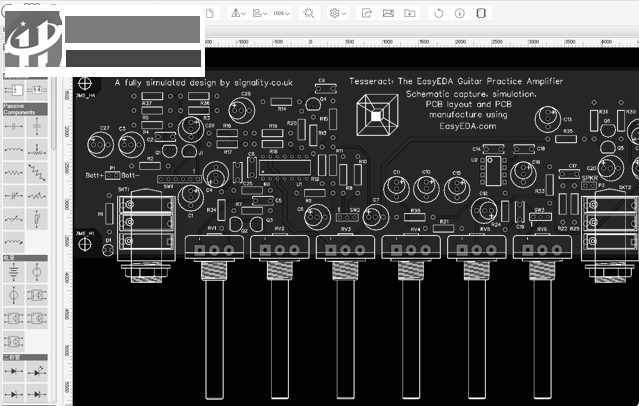Viewport: 639px width, 406px height.
Task: Select the RV1 potentiometer footprint
Action: pyautogui.click(x=214, y=247)
